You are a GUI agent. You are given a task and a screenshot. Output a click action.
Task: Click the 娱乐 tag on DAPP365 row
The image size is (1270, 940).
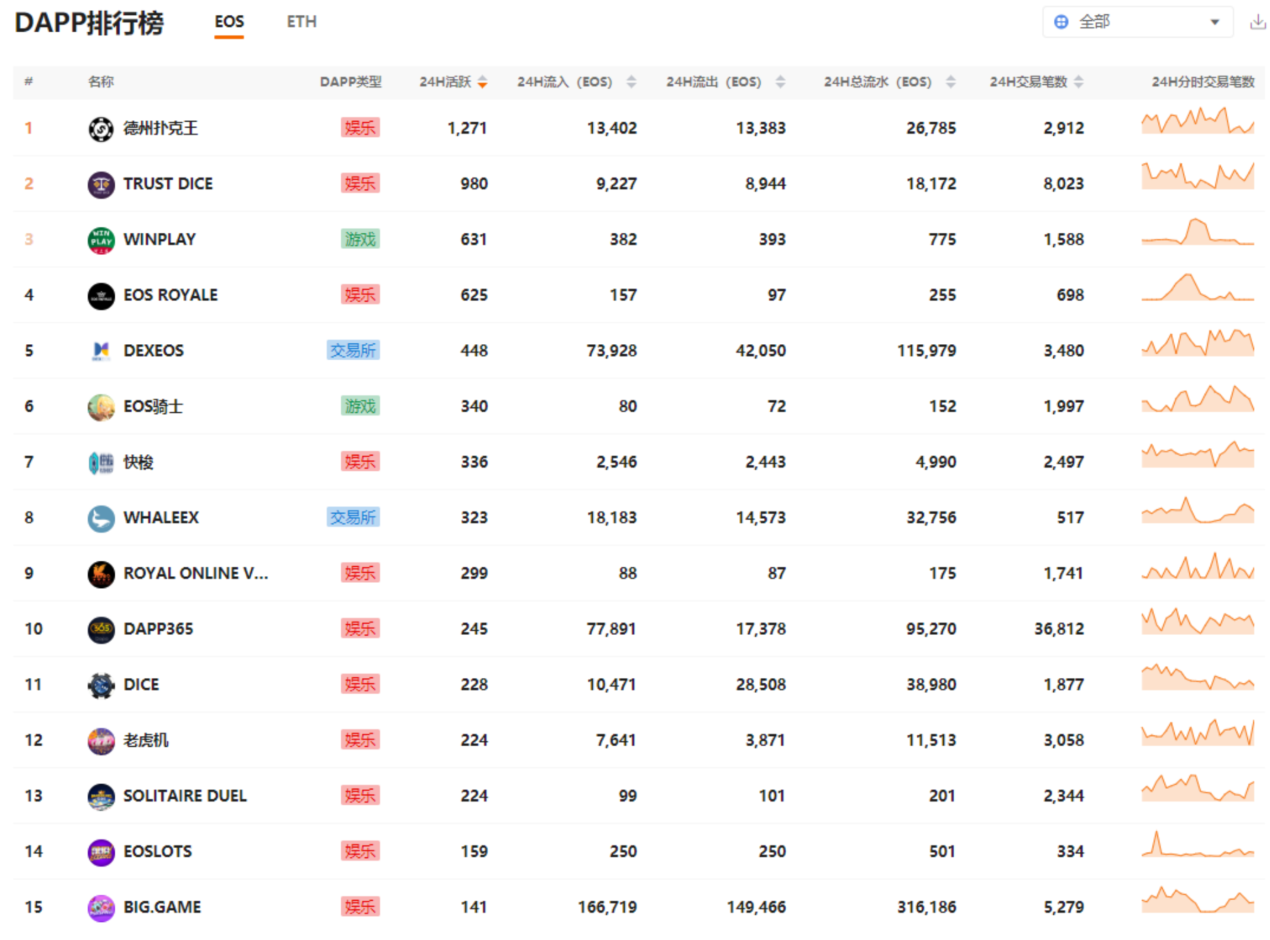[x=360, y=629]
